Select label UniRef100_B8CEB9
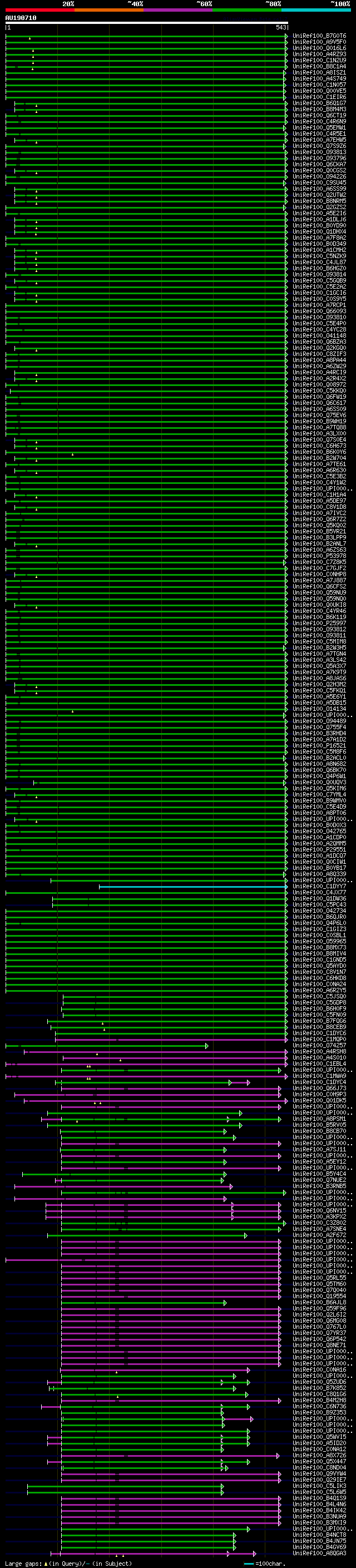This screenshot has width=356, height=1568. 319,1027
